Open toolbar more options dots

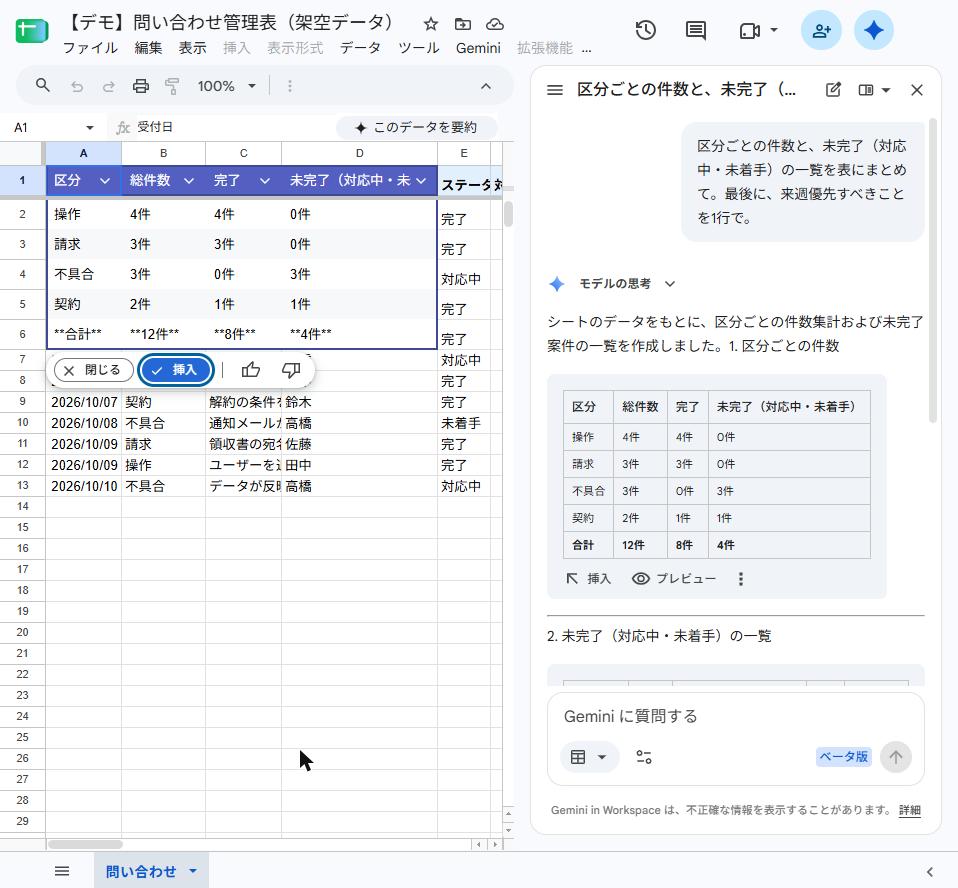coord(290,86)
